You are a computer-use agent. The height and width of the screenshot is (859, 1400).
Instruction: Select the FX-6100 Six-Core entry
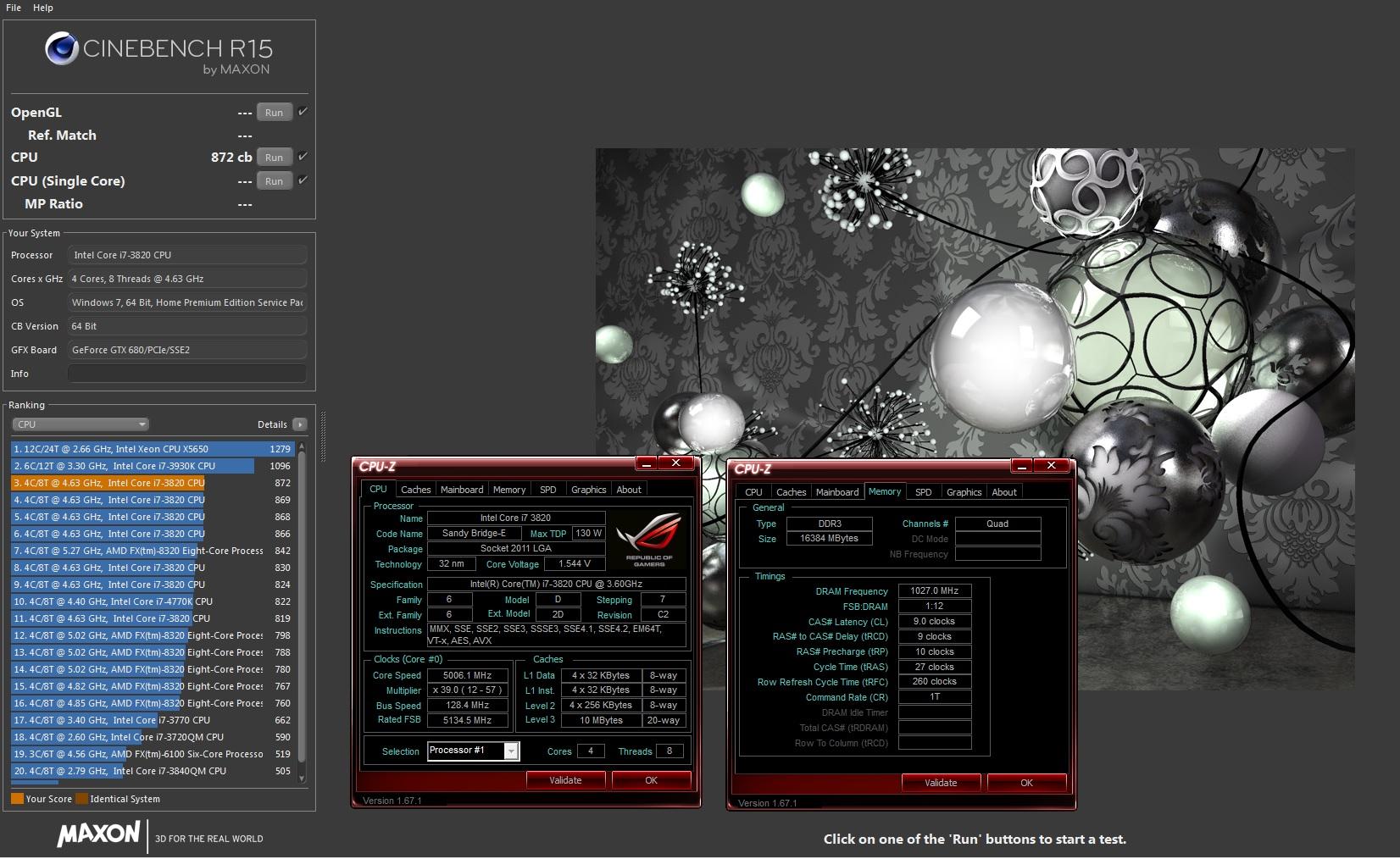pos(153,754)
